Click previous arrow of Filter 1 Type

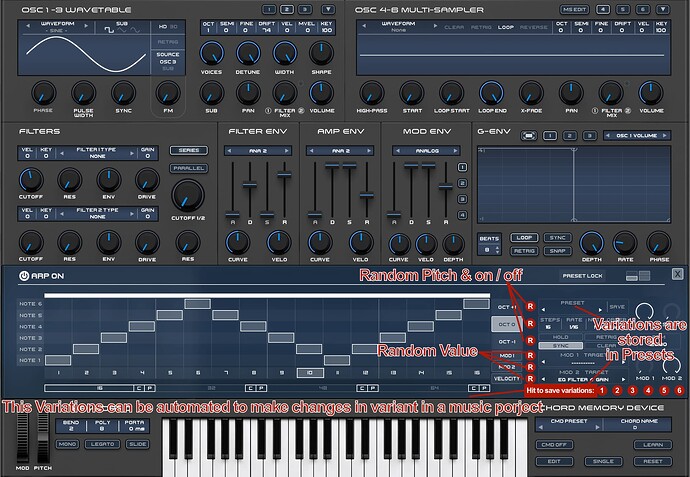[62, 153]
